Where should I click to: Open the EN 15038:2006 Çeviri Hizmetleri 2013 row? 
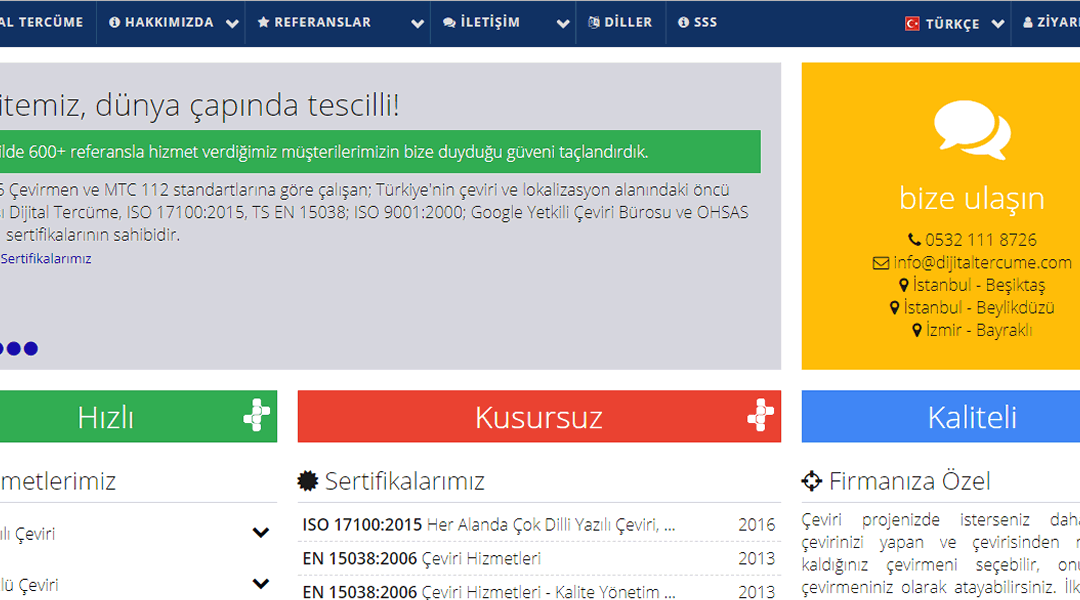539,559
